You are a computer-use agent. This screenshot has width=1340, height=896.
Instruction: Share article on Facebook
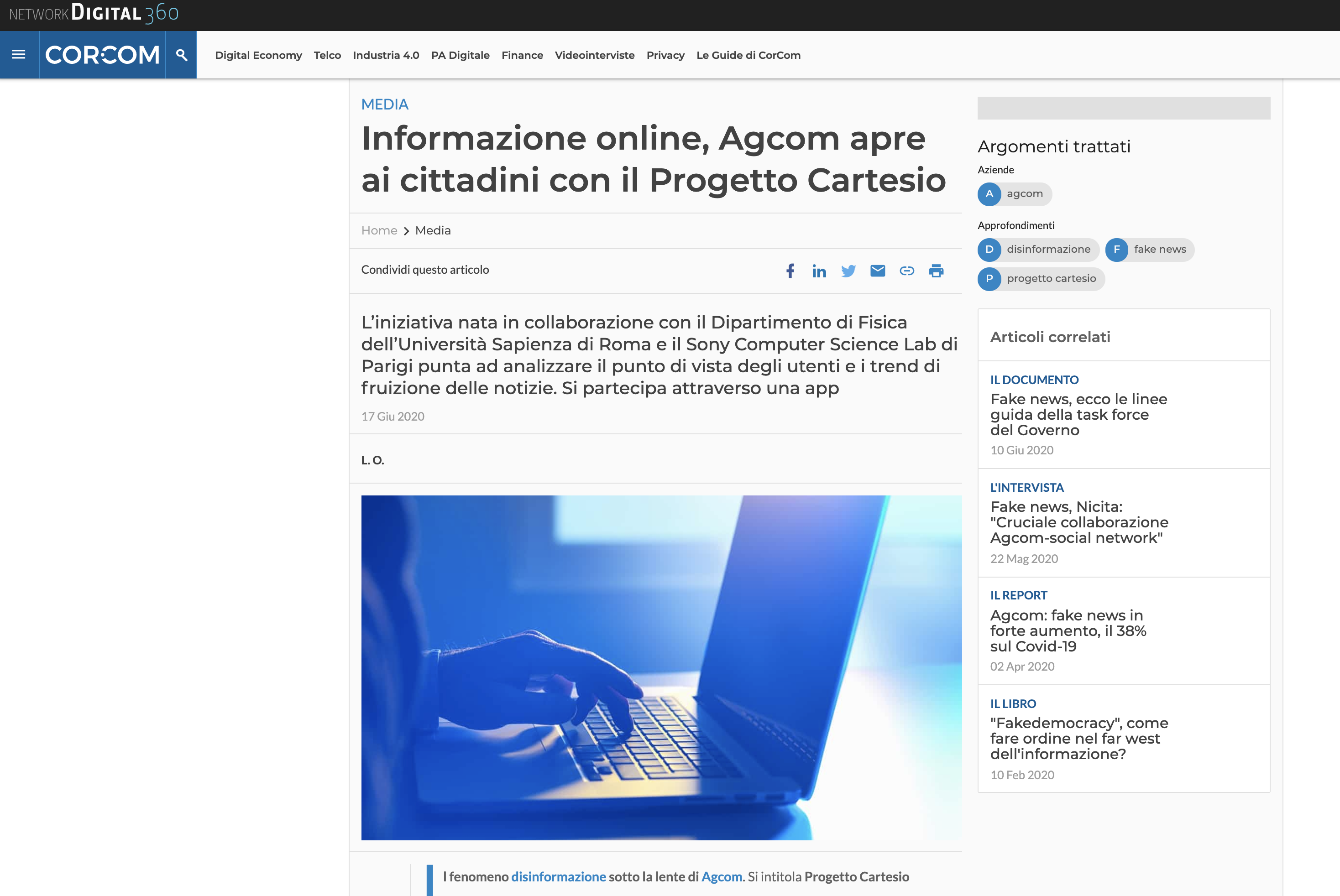(790, 271)
